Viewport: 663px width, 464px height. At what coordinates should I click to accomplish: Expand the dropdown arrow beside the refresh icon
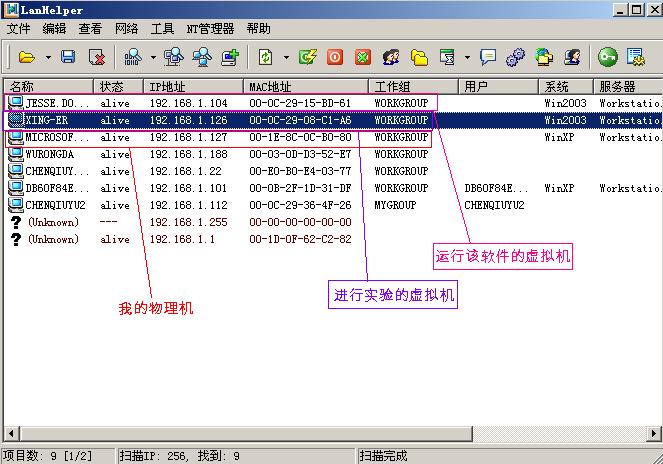tap(286, 57)
